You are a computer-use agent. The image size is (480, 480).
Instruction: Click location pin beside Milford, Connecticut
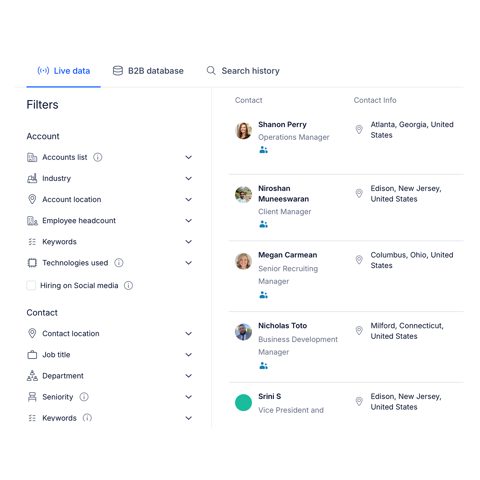pyautogui.click(x=359, y=330)
